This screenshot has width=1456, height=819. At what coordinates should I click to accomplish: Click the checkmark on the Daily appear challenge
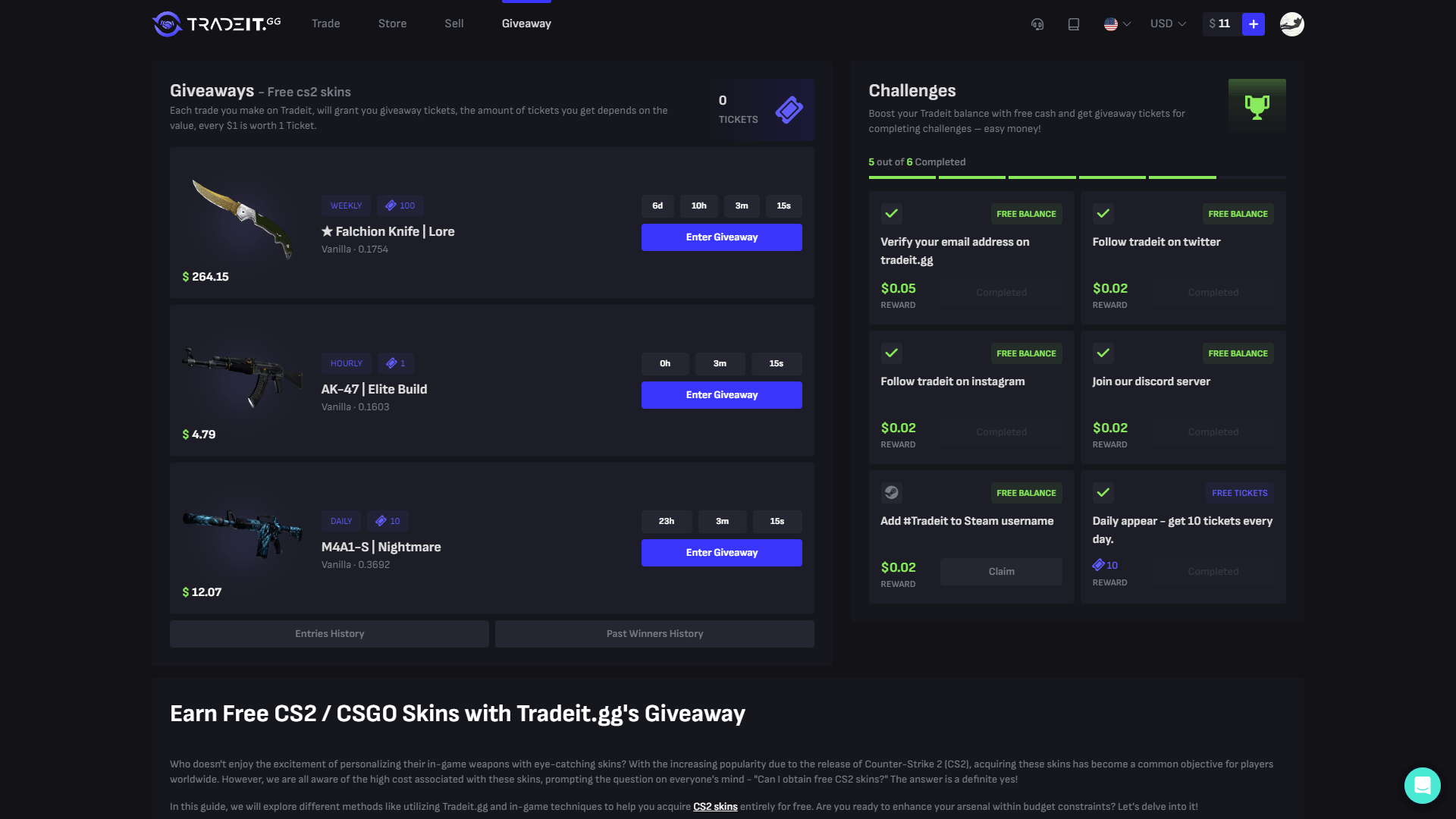click(x=1103, y=492)
